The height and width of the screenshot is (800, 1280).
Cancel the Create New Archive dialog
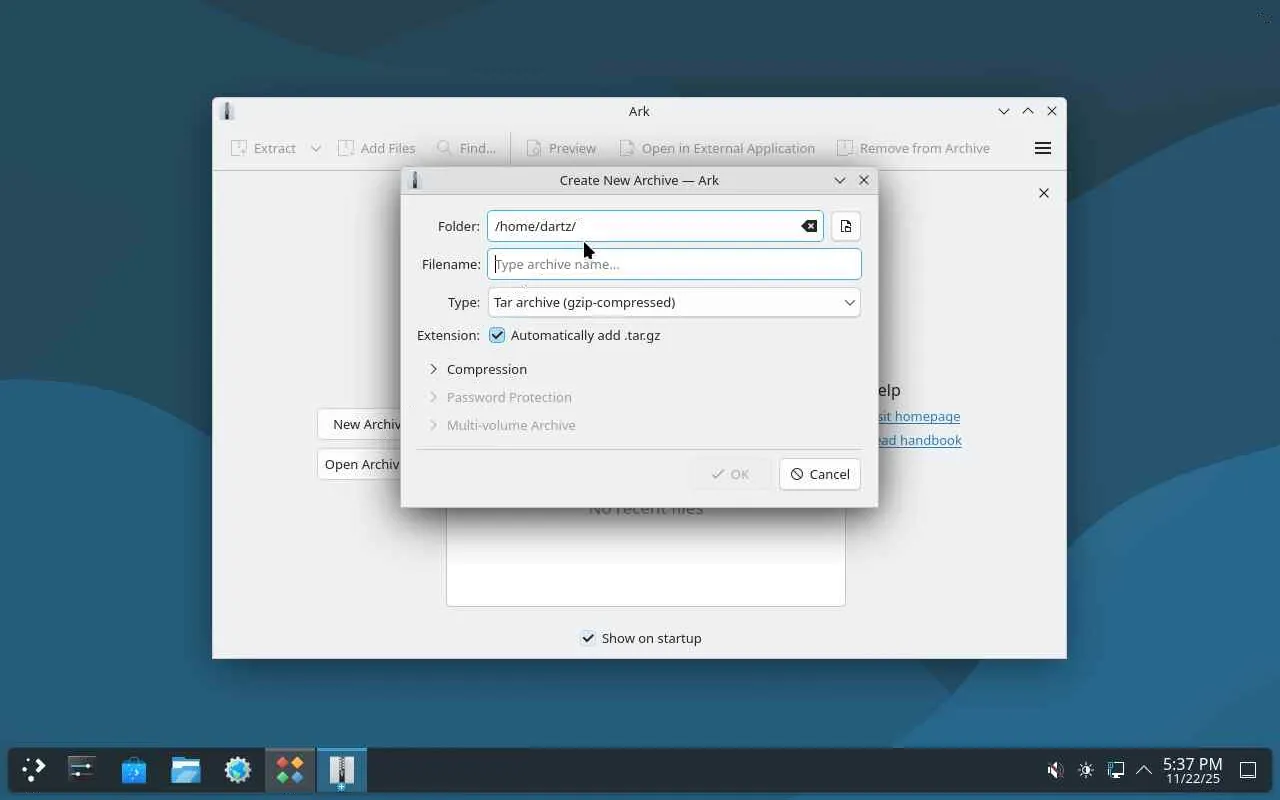[x=820, y=474]
